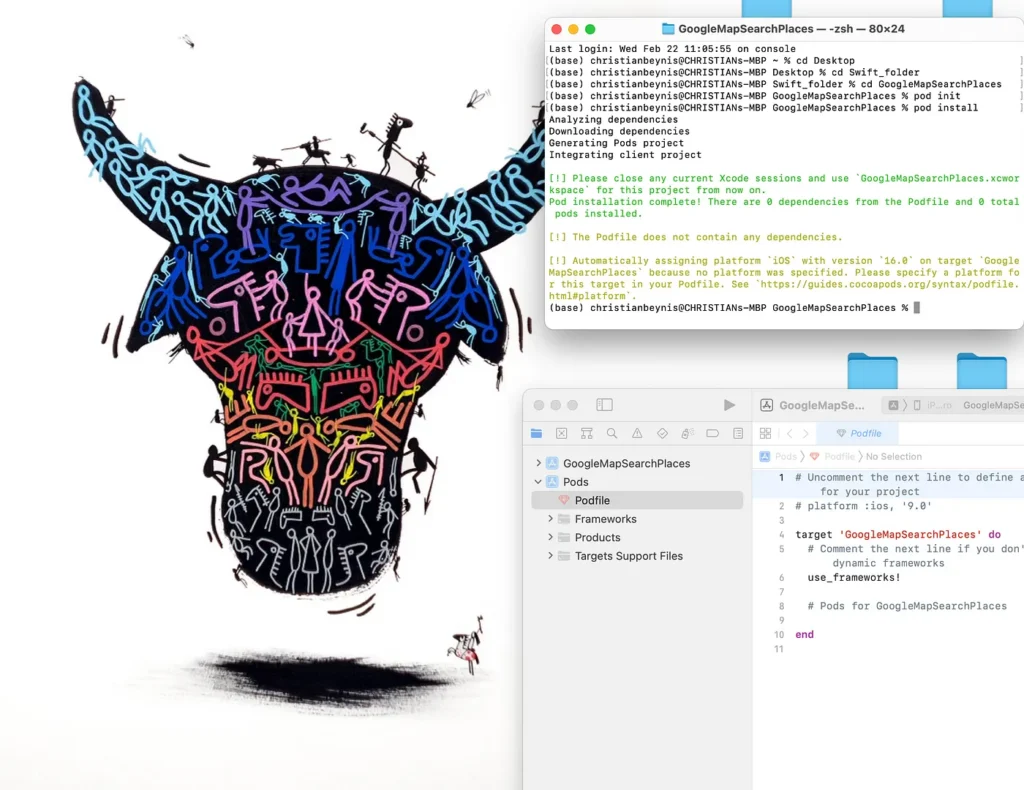
Task: Open the scheme selector app icon
Action: pos(893,405)
